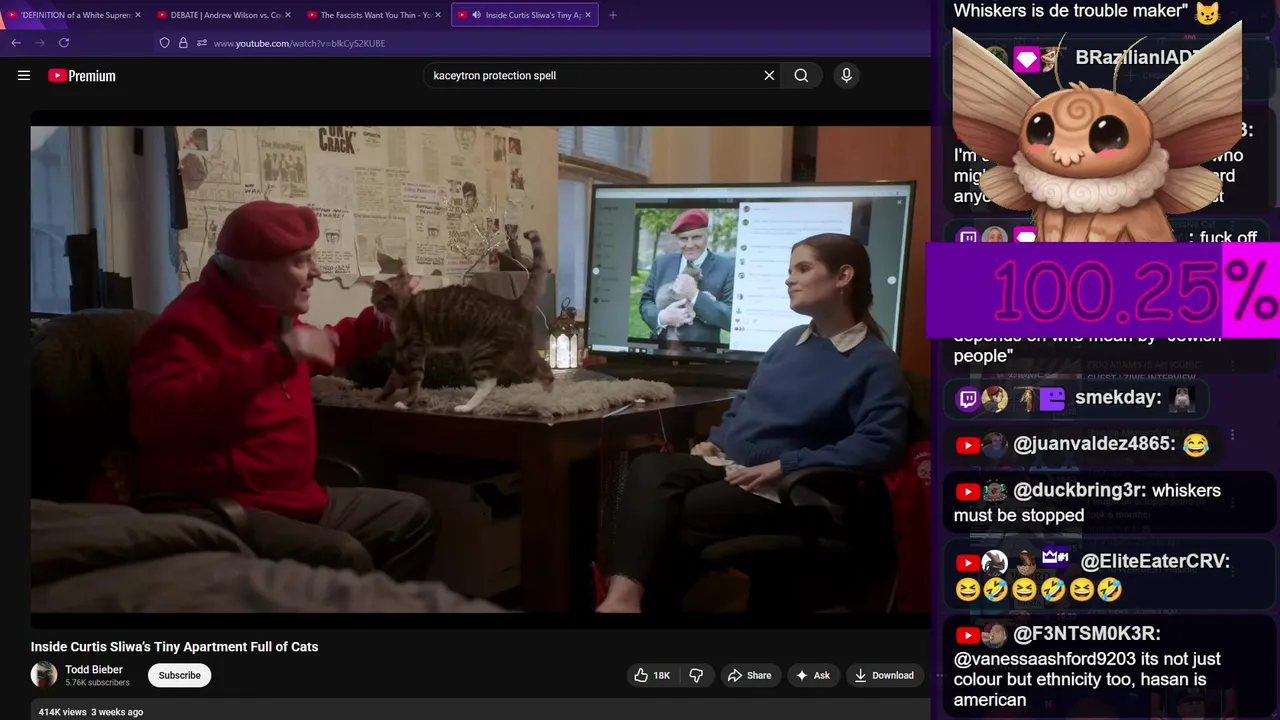Screen dimensions: 1280x720
Task: Show site security via the padlock icon
Action: 183,43
